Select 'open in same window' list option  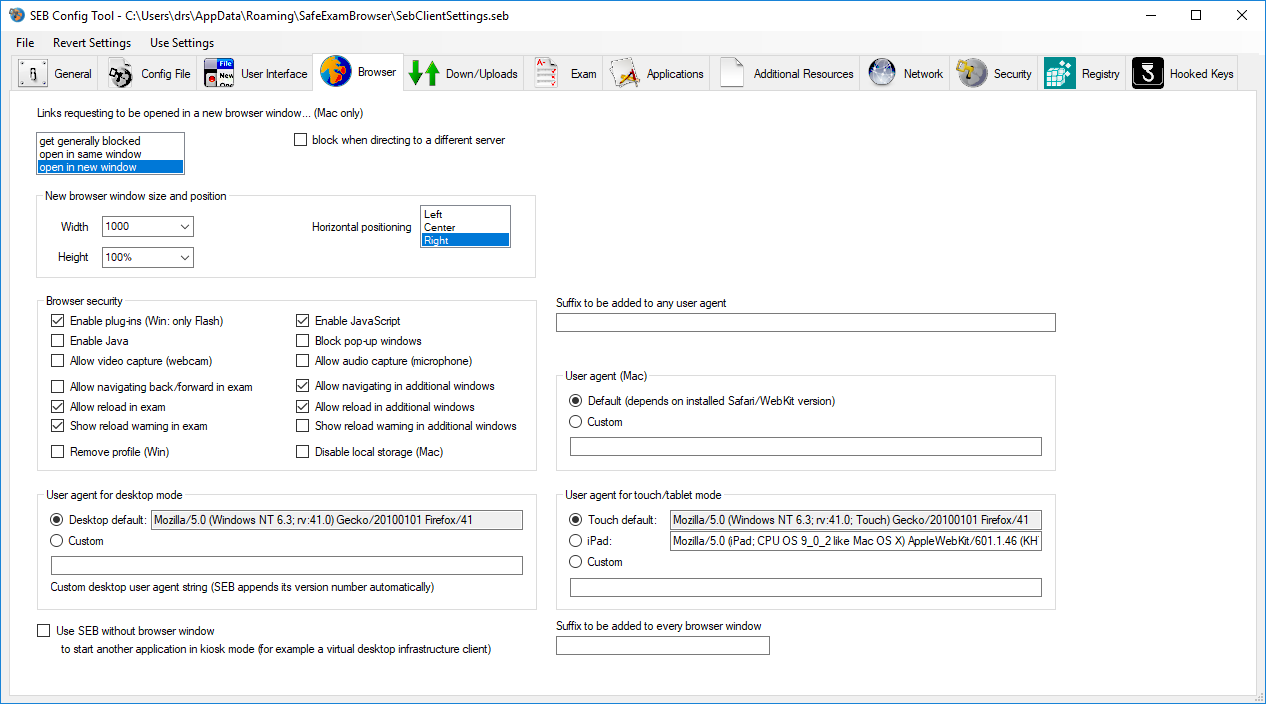coord(111,154)
